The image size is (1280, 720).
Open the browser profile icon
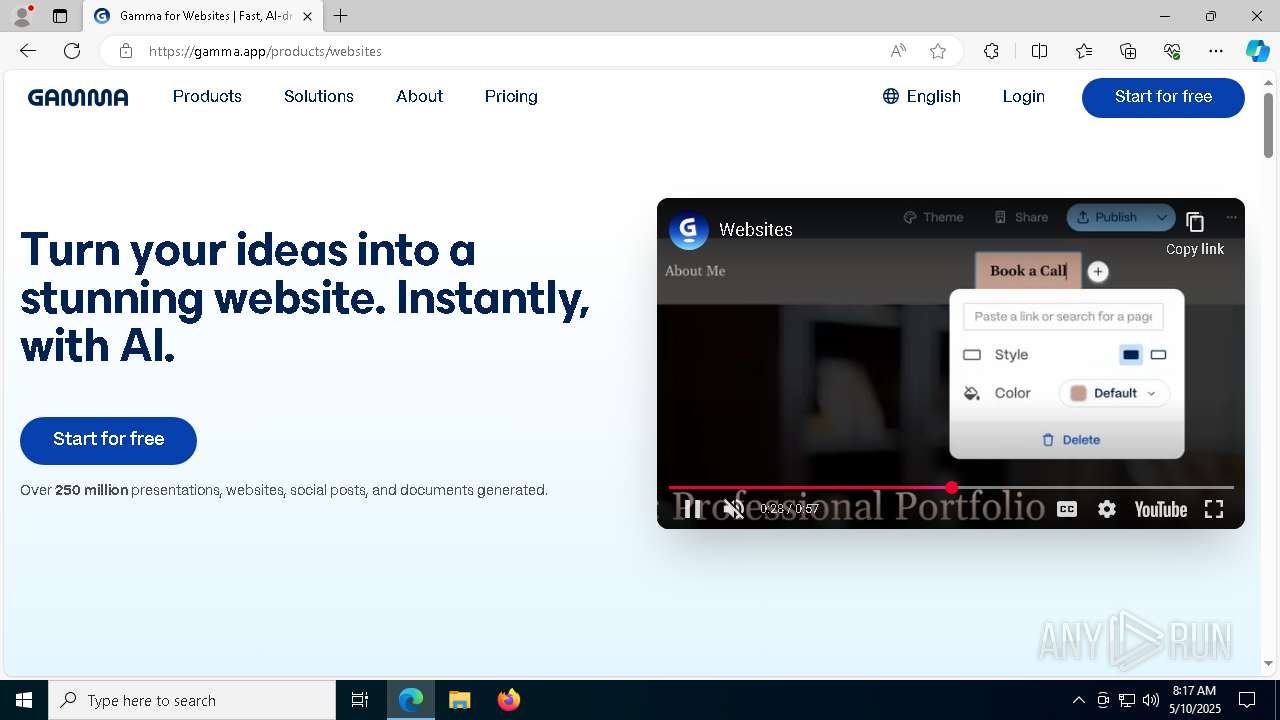tap(22, 16)
